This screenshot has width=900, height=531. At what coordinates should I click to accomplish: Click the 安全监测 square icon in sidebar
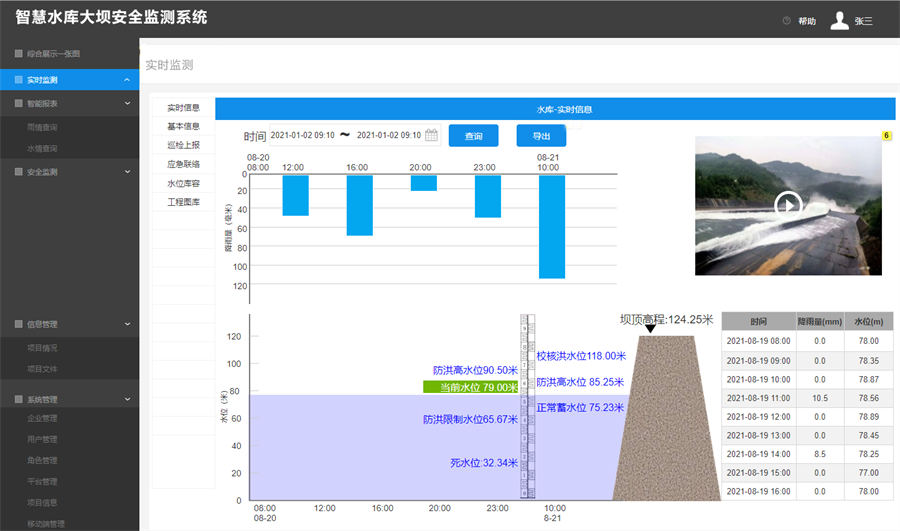18,172
